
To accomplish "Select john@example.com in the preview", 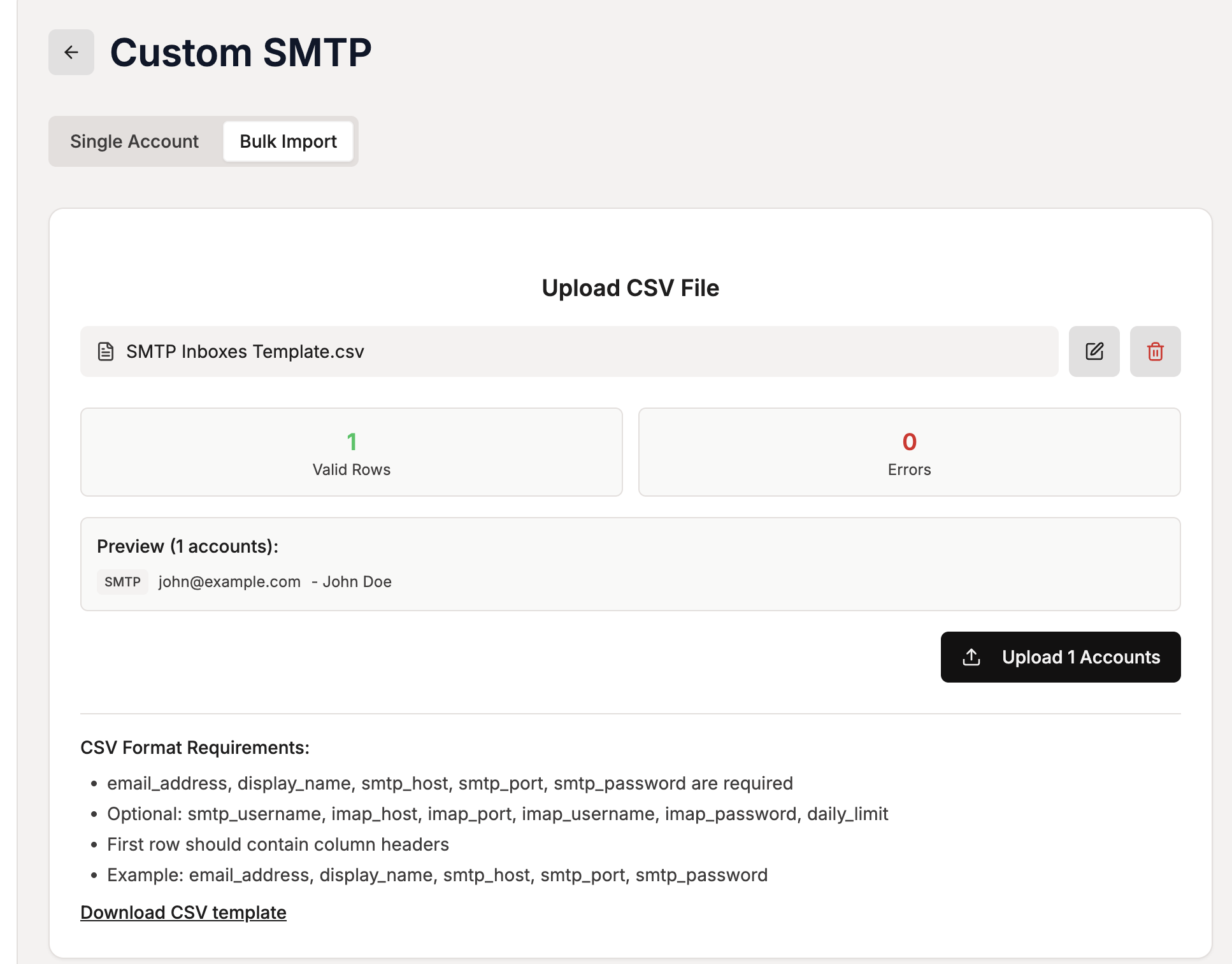I will 229,582.
